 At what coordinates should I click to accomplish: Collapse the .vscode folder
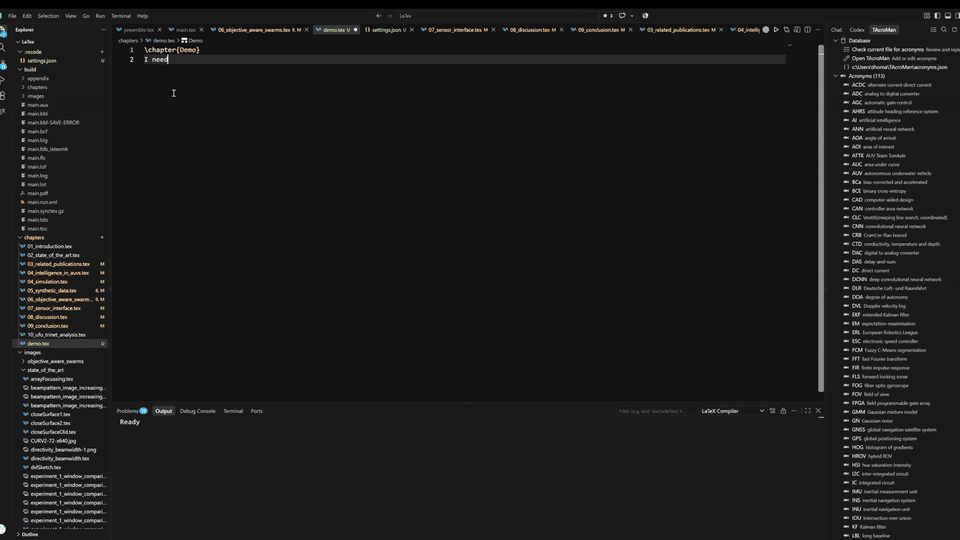tap(20, 52)
